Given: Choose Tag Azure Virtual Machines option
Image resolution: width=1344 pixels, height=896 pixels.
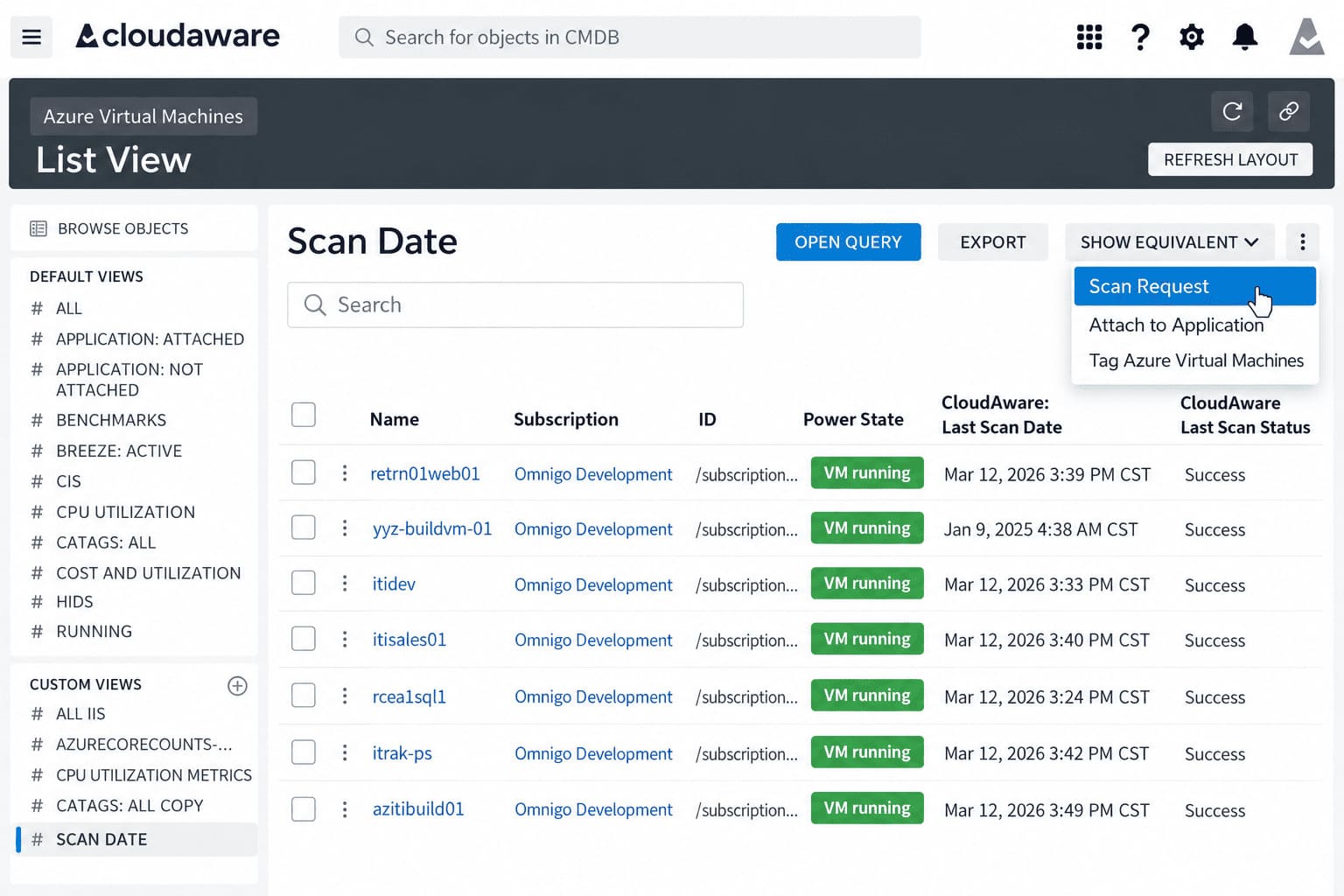Looking at the screenshot, I should pyautogui.click(x=1195, y=360).
